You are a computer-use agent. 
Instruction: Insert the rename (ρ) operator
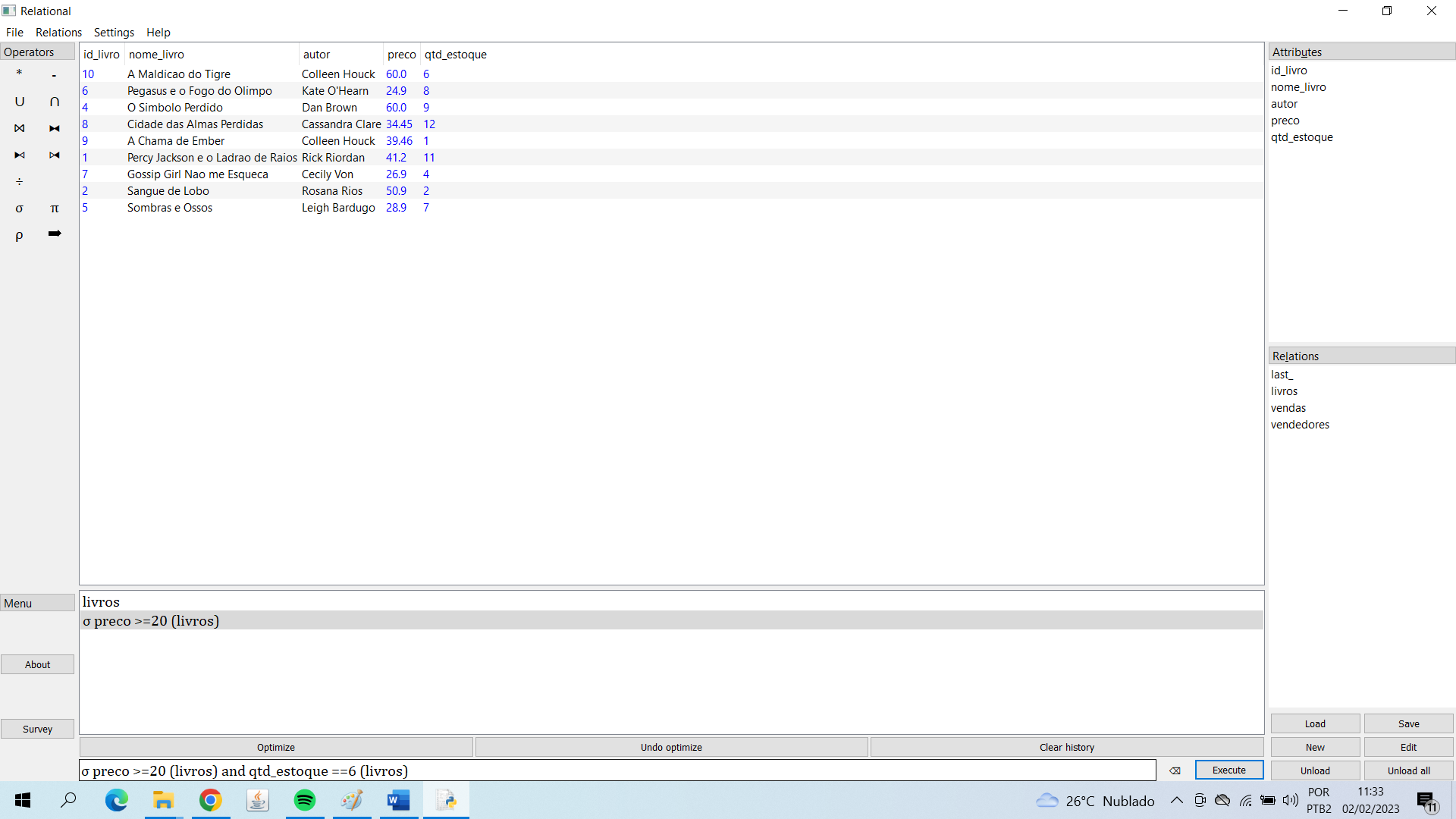pos(20,235)
